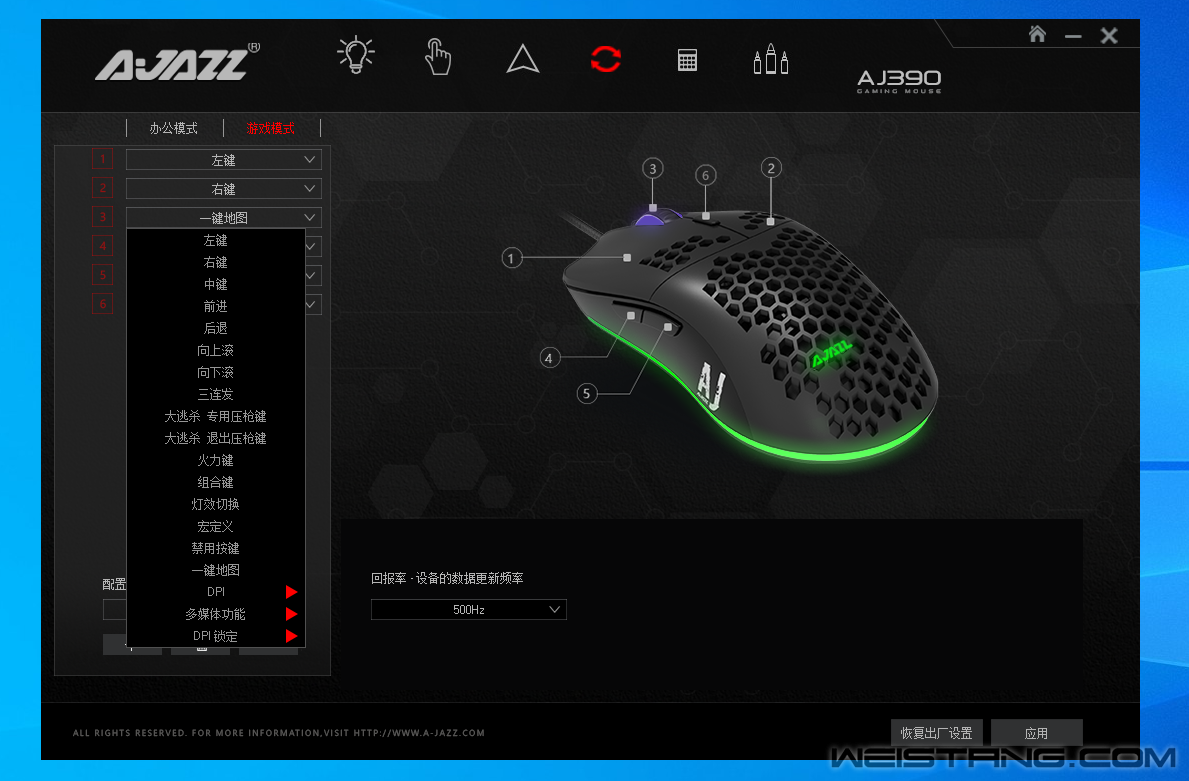This screenshot has height=781, width=1189.
Task: Select red button number 6 box
Action: click(x=102, y=304)
